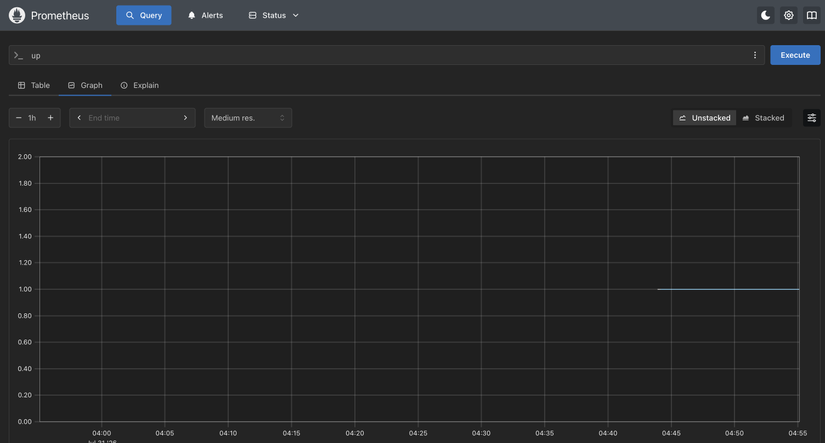Select the Graph tab
The height and width of the screenshot is (443, 825).
click(85, 85)
